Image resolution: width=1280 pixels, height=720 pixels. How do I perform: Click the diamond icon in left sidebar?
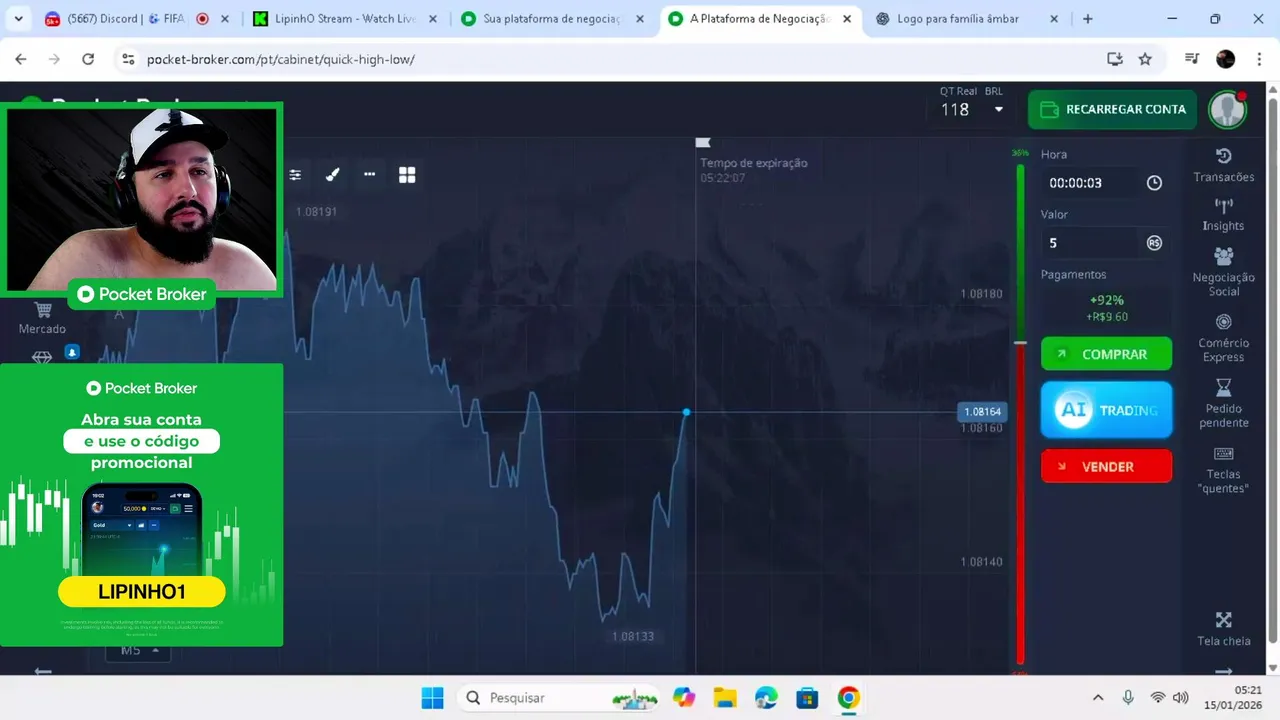point(42,357)
